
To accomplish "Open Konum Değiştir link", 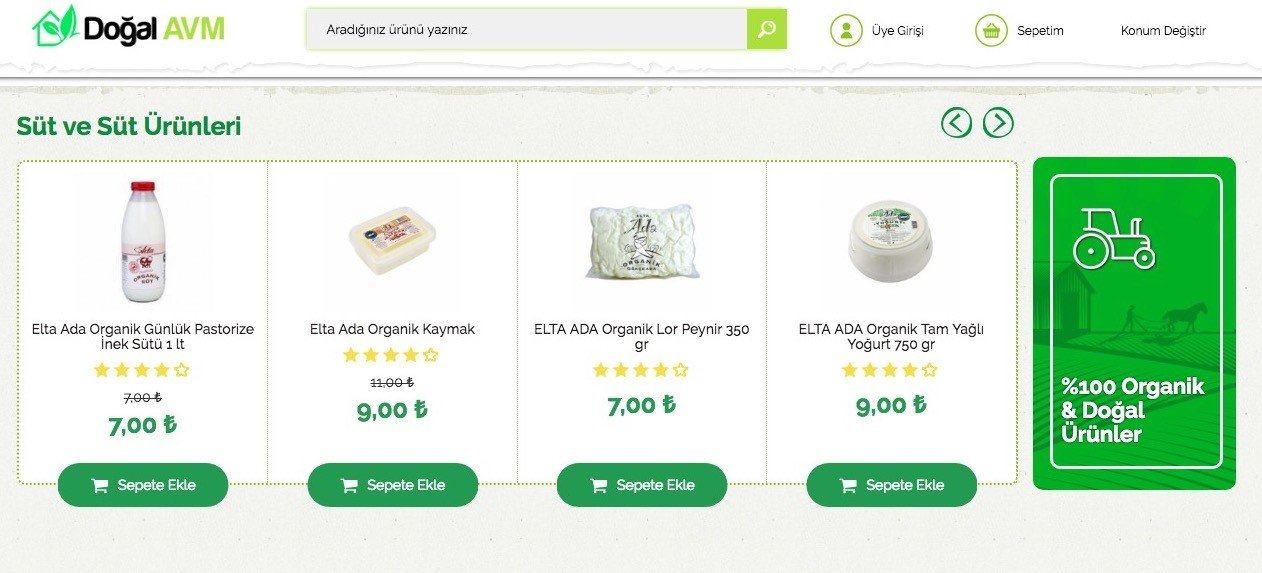I will (x=1163, y=31).
